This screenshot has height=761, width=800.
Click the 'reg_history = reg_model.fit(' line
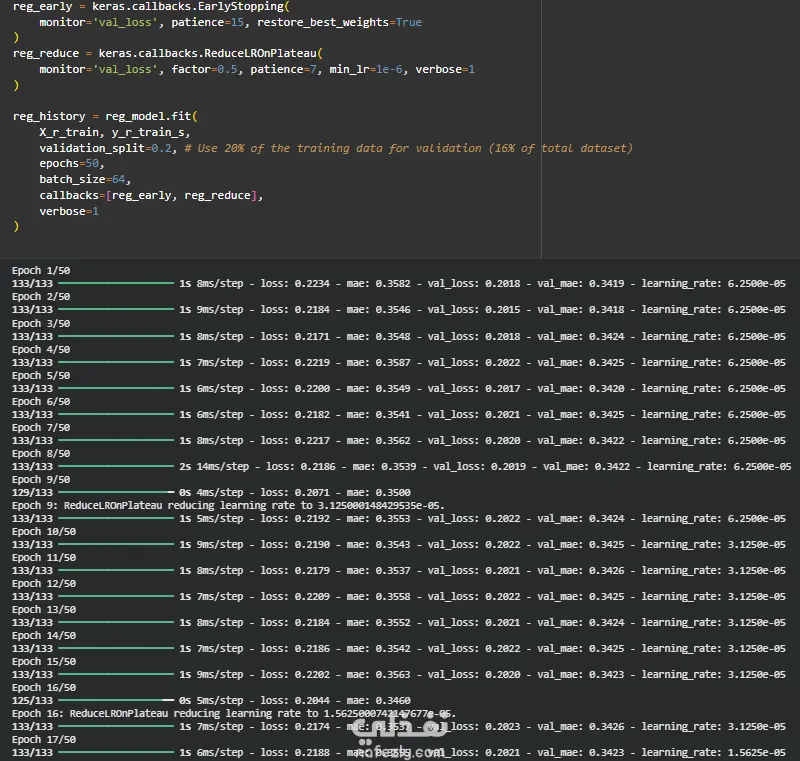(x=105, y=116)
